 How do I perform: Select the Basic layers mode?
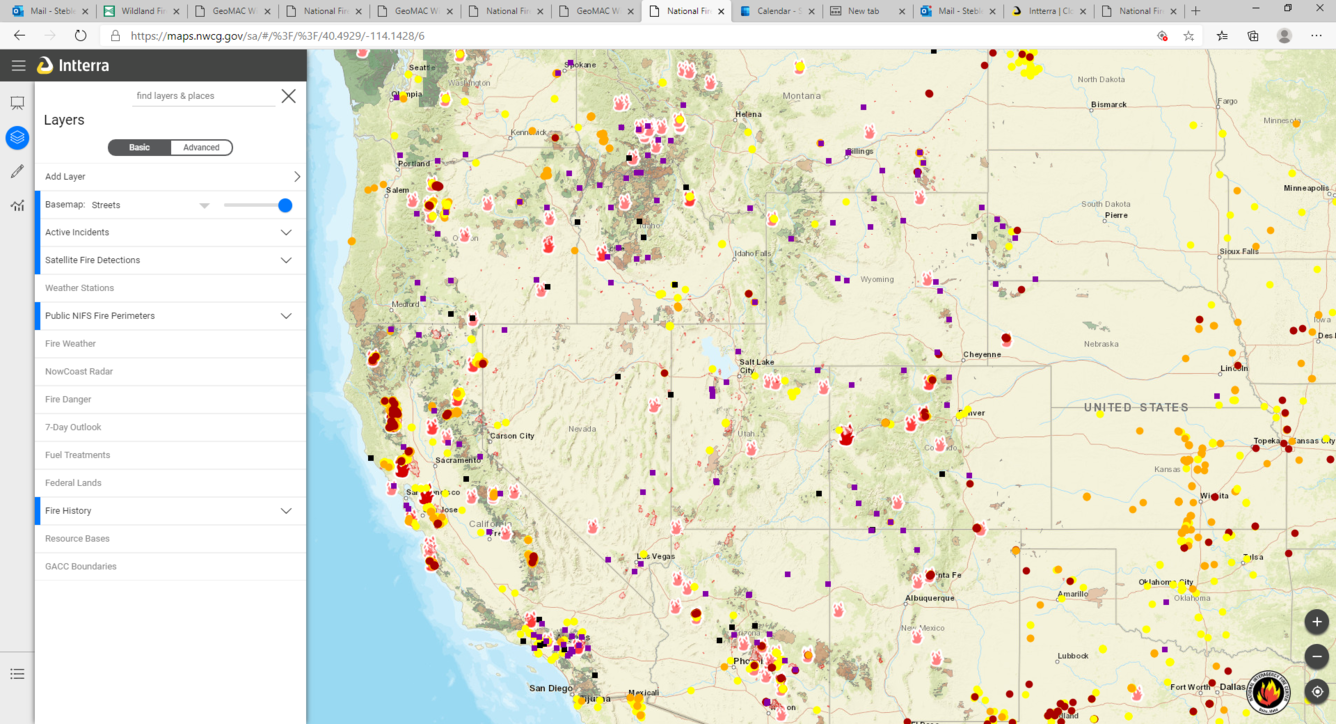point(139,147)
